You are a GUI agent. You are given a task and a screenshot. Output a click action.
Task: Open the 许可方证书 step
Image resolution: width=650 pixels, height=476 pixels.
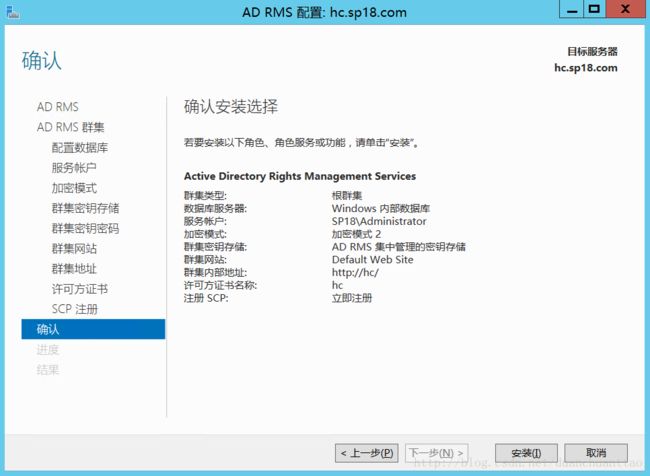(80, 289)
